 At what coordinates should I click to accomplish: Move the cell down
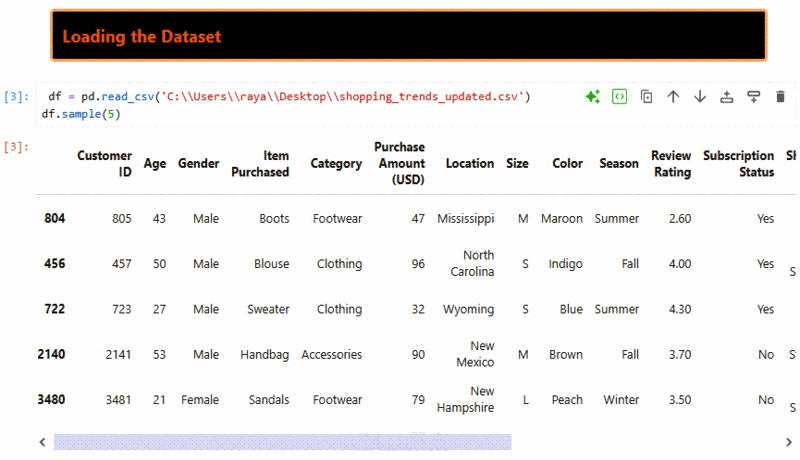point(700,97)
